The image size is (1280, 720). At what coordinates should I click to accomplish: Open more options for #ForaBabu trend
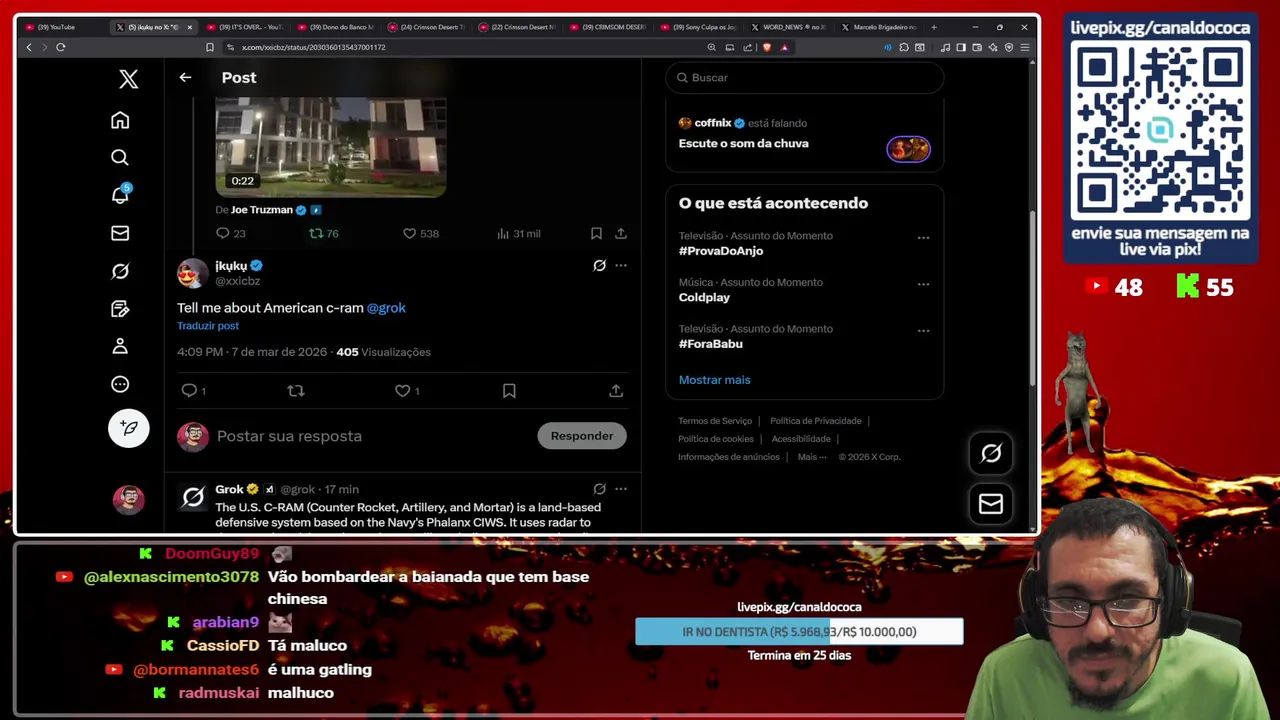tap(923, 330)
